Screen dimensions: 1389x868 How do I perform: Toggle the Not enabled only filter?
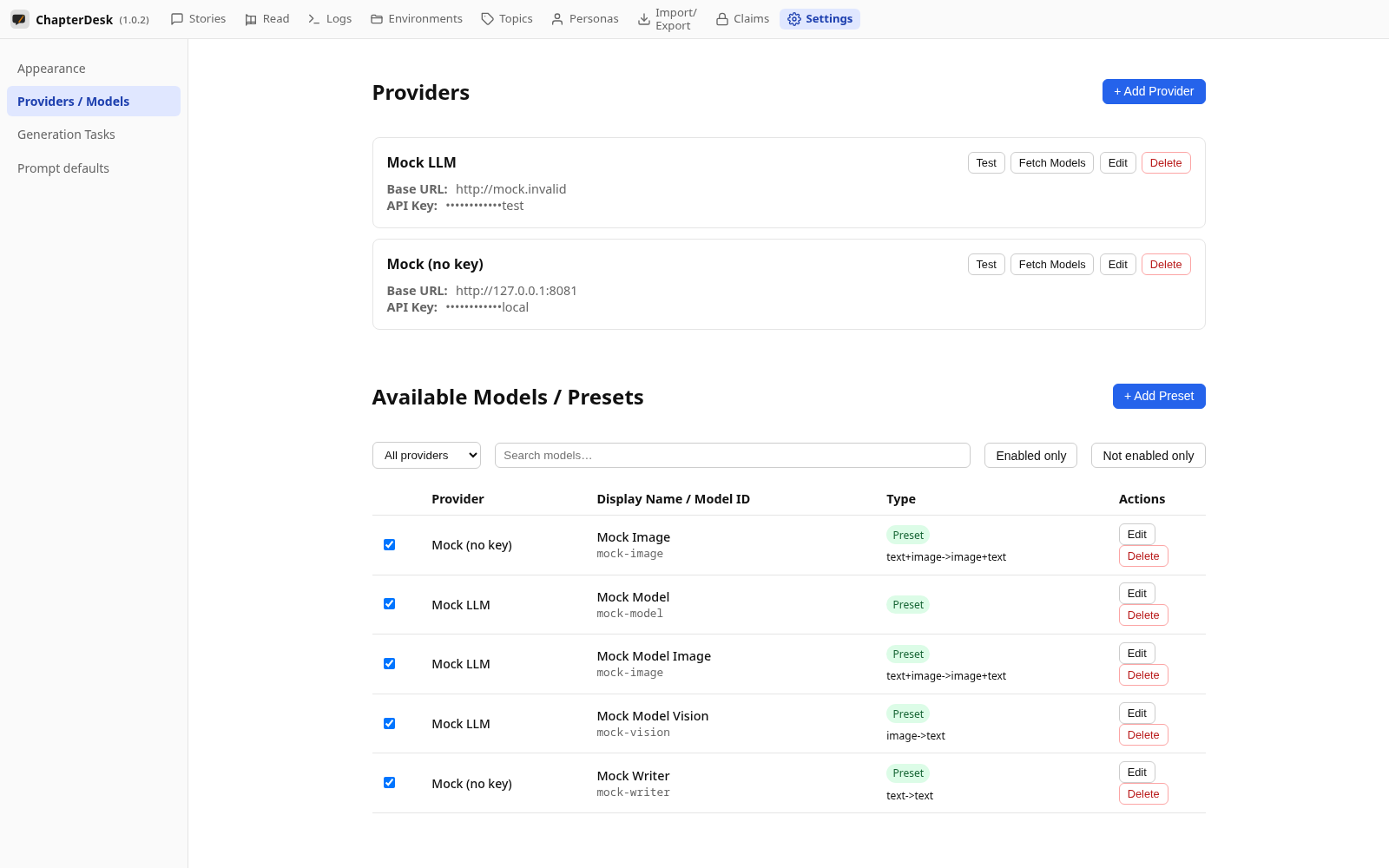[x=1148, y=456]
